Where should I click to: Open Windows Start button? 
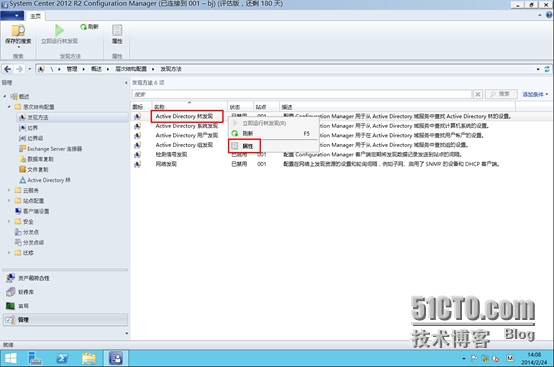(10, 359)
